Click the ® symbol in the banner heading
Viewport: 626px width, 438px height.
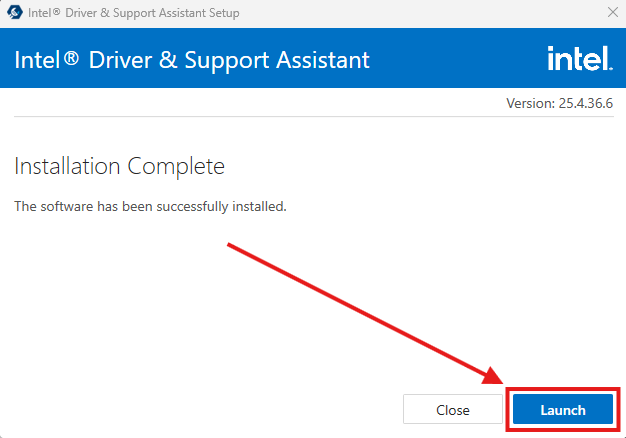(71, 58)
